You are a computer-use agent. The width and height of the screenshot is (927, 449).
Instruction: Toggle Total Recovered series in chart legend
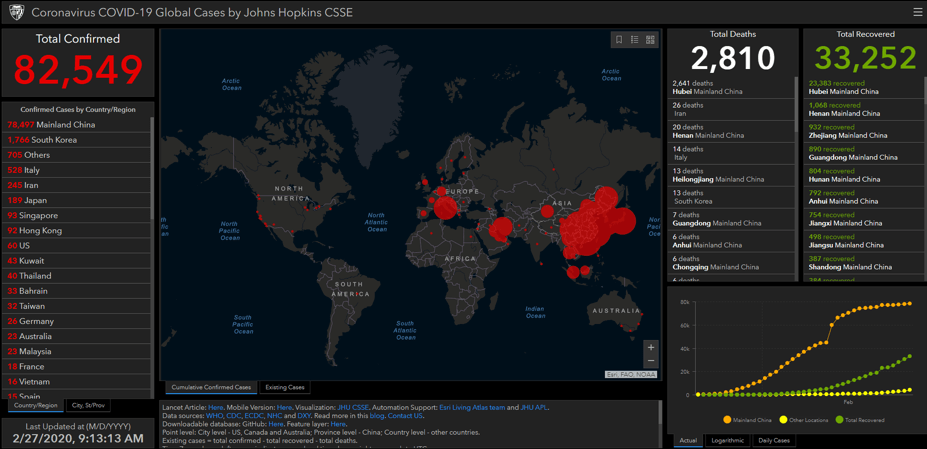point(860,420)
